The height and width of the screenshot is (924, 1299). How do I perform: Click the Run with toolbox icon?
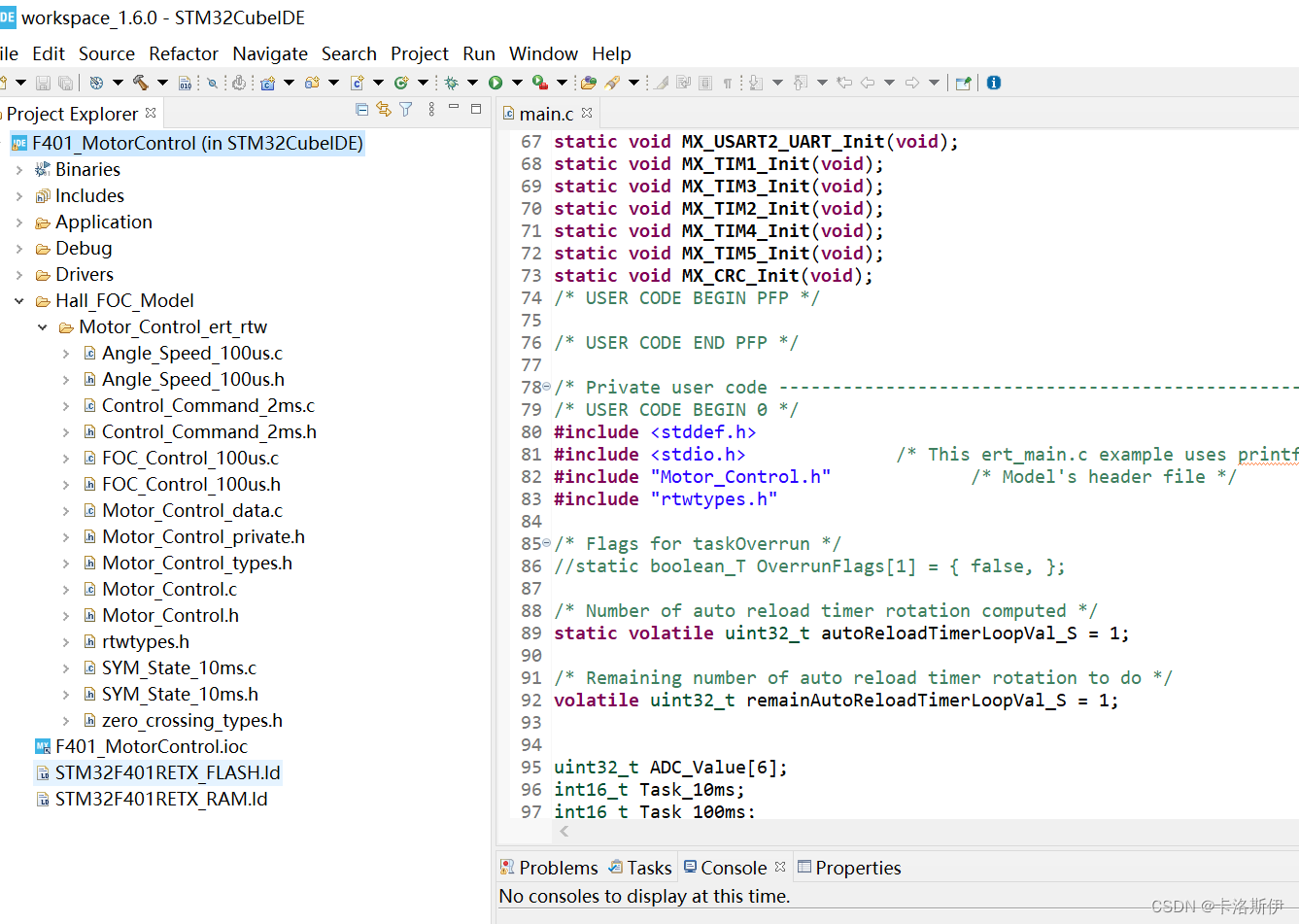pos(539,83)
